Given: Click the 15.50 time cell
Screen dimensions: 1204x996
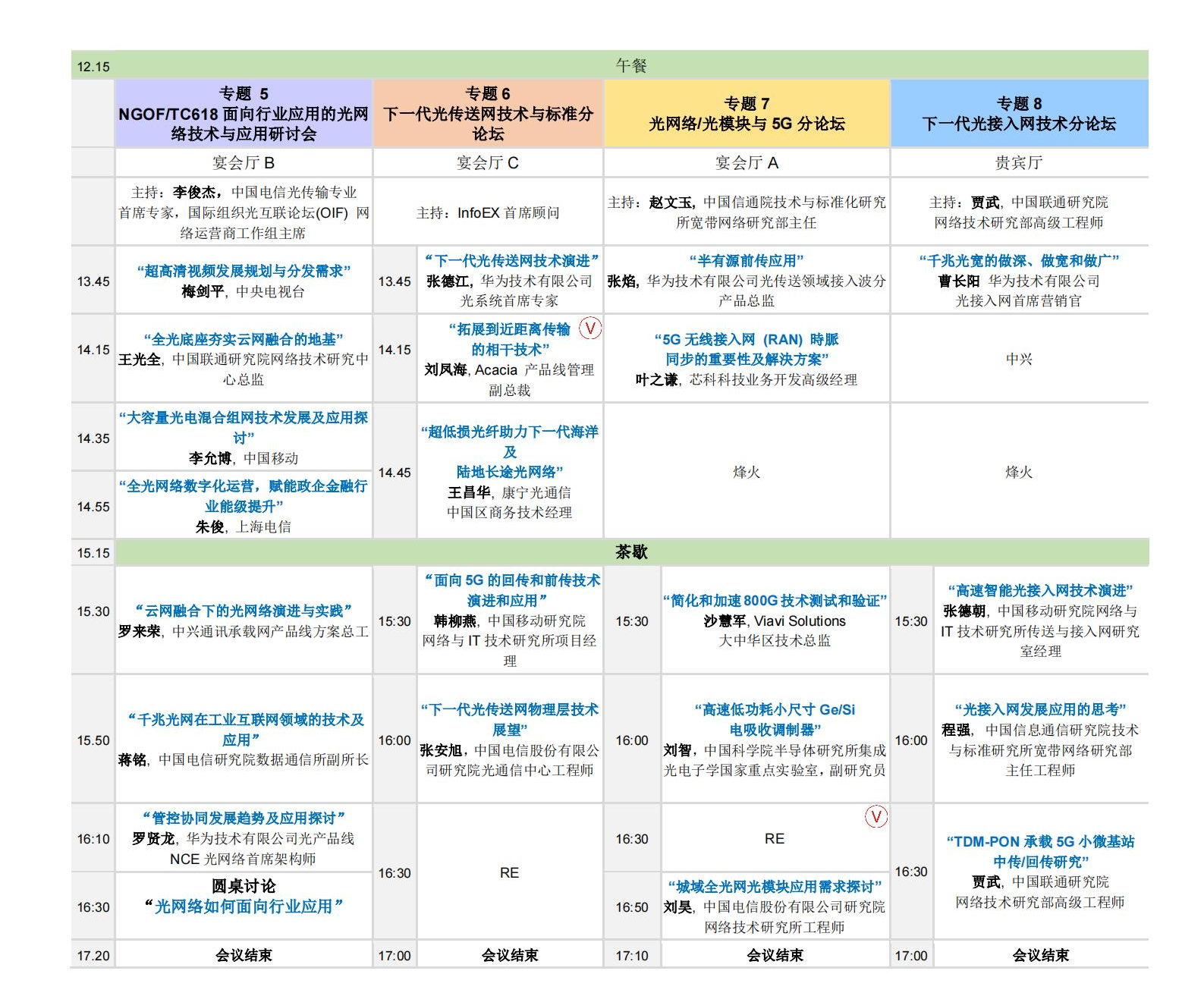Looking at the screenshot, I should (93, 740).
